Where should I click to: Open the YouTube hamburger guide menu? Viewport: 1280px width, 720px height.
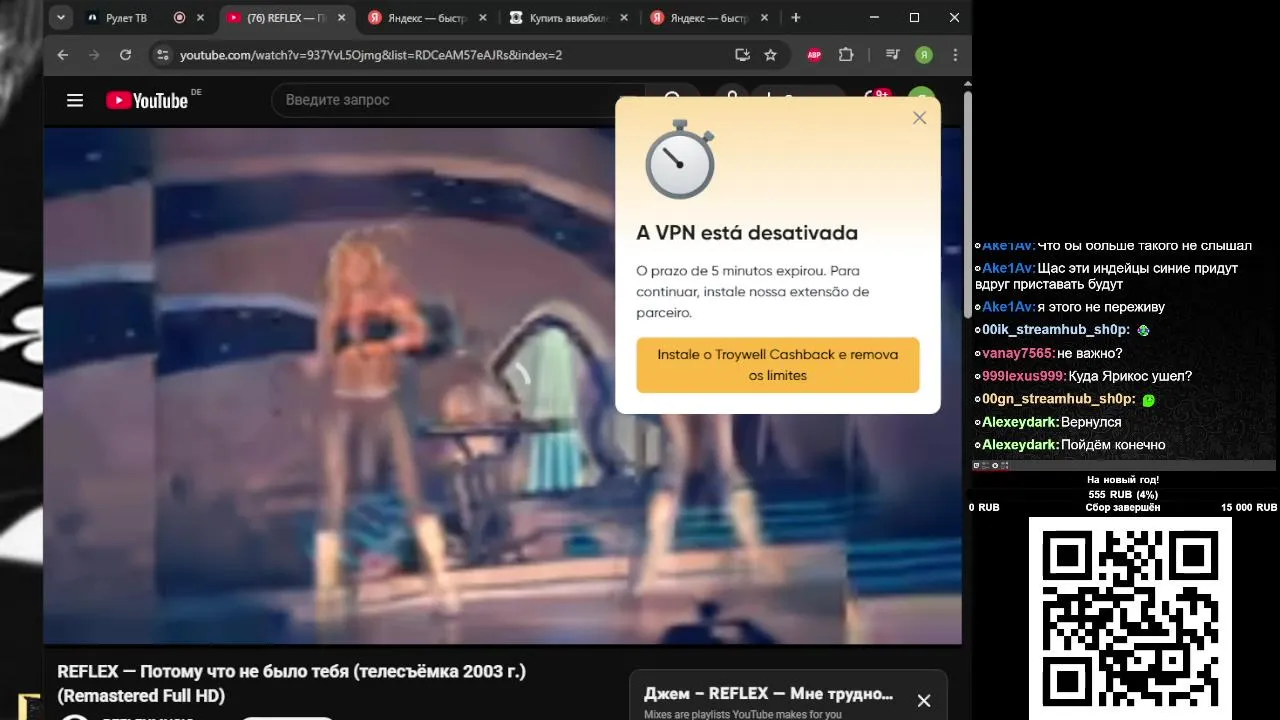coord(75,100)
